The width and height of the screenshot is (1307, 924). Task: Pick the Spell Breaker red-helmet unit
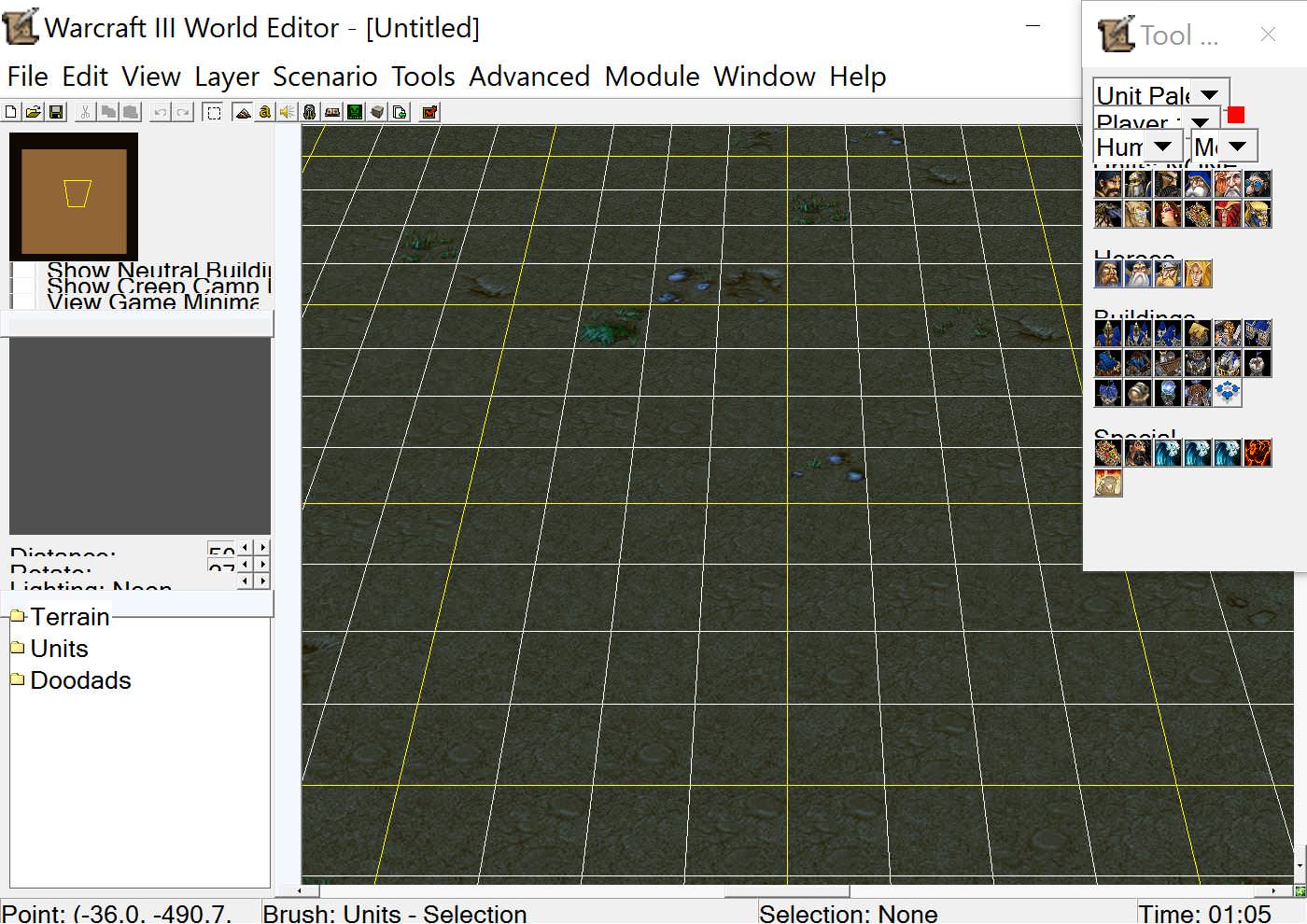coord(1228,214)
